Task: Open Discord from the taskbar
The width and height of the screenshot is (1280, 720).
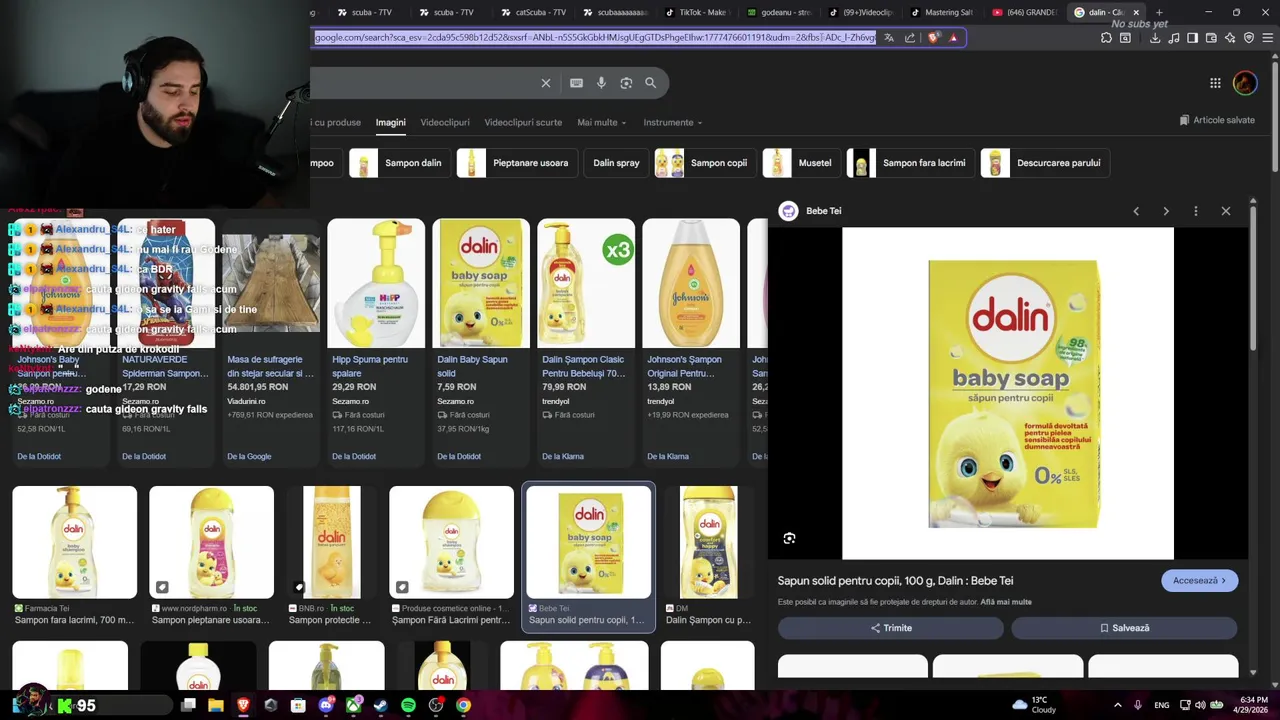Action: pyautogui.click(x=326, y=705)
